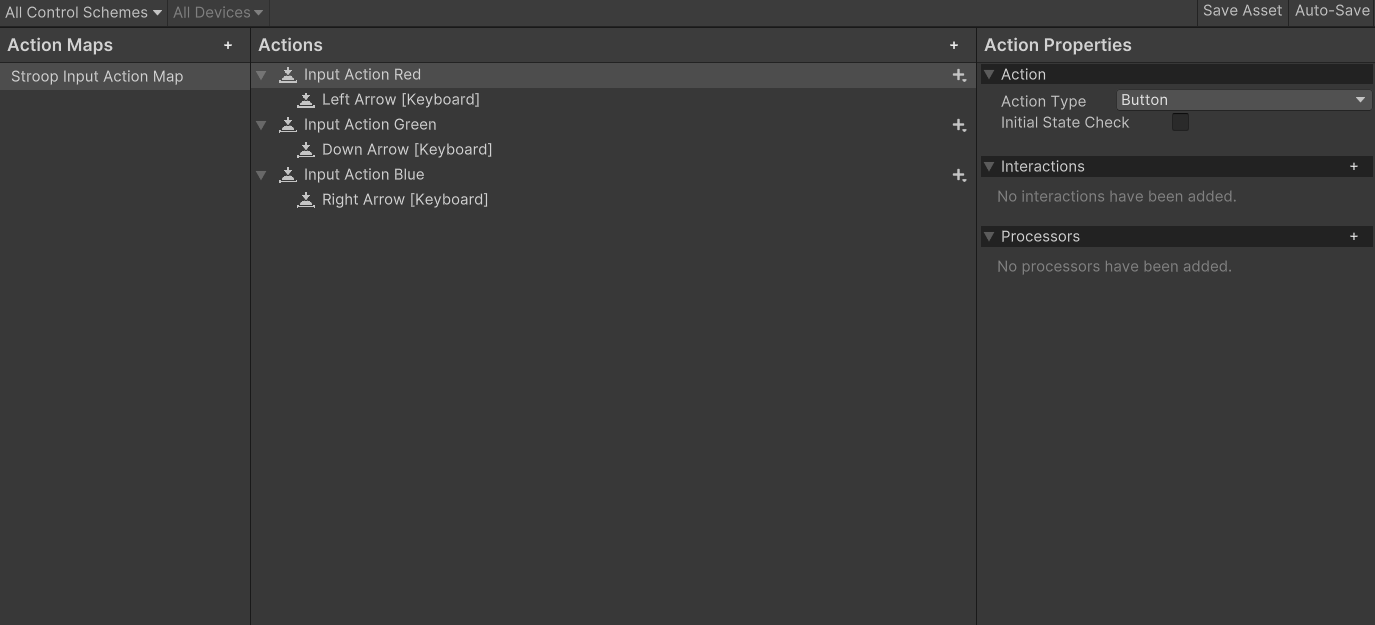1375x625 pixels.
Task: Click the Right Arrow binding icon
Action: pyautogui.click(x=306, y=200)
